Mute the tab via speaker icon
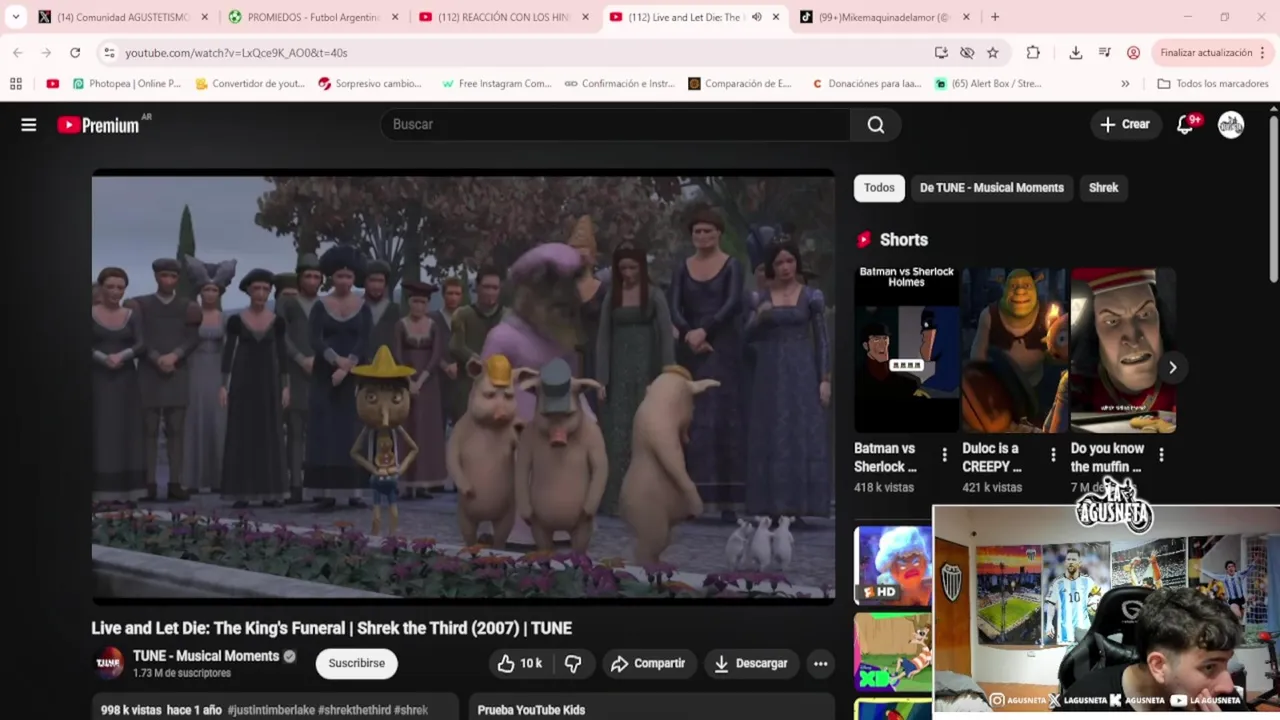 pos(757,17)
